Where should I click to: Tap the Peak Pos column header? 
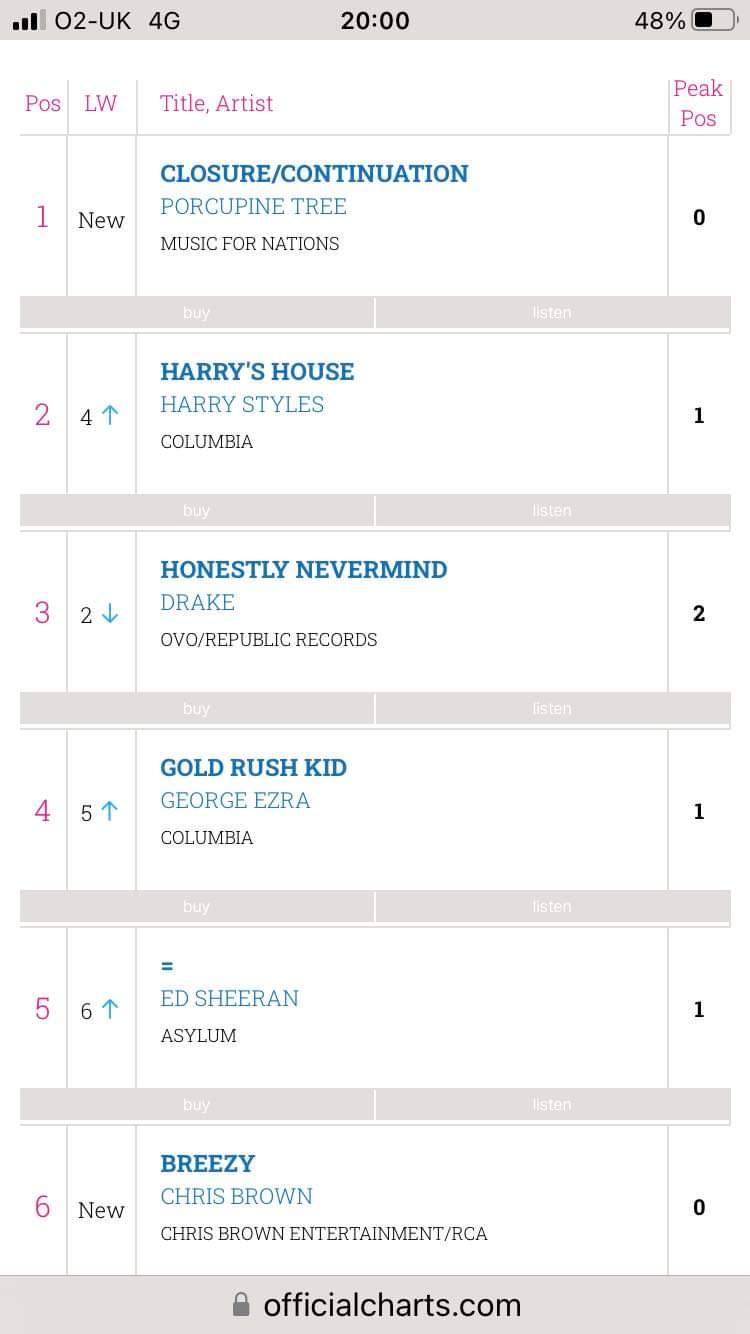[x=698, y=103]
